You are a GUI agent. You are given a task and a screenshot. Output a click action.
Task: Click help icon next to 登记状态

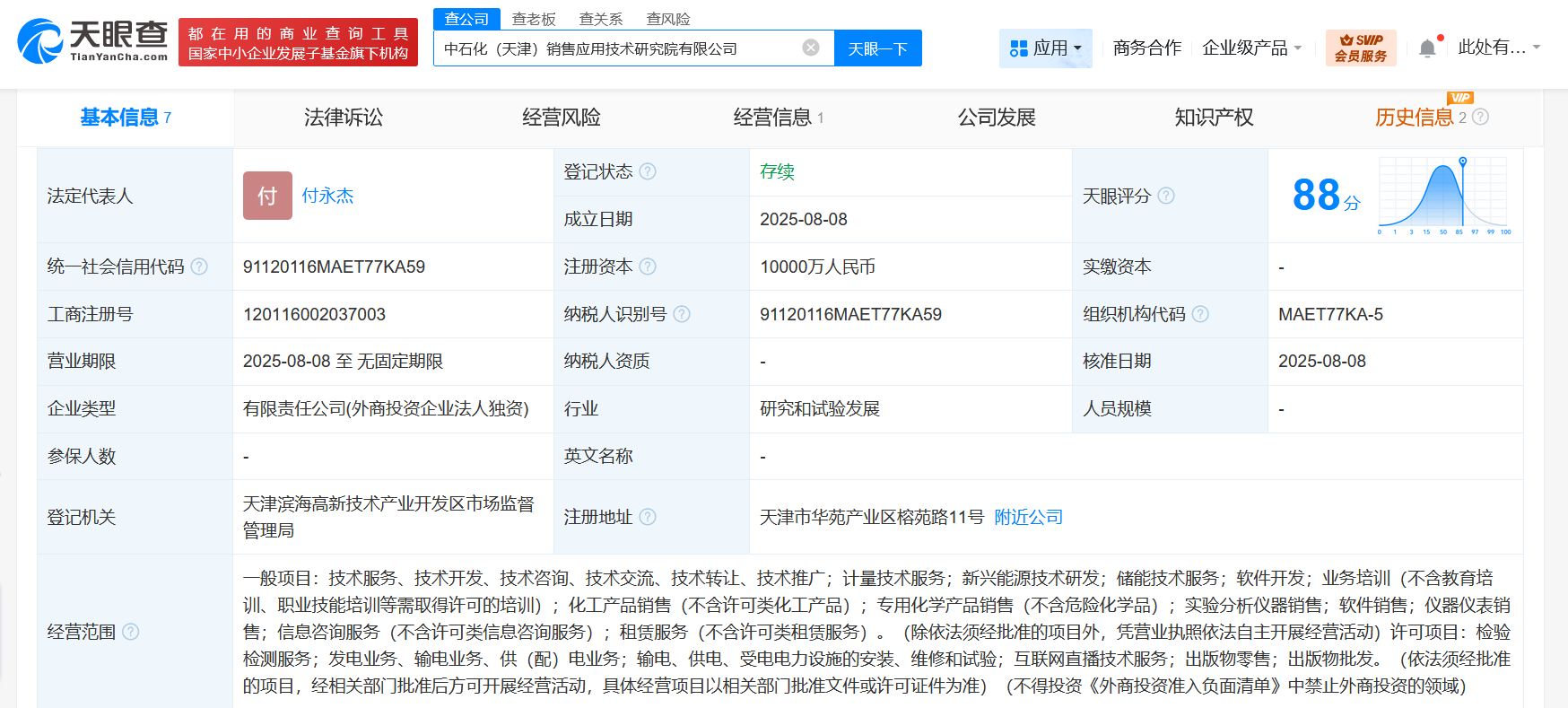point(648,171)
